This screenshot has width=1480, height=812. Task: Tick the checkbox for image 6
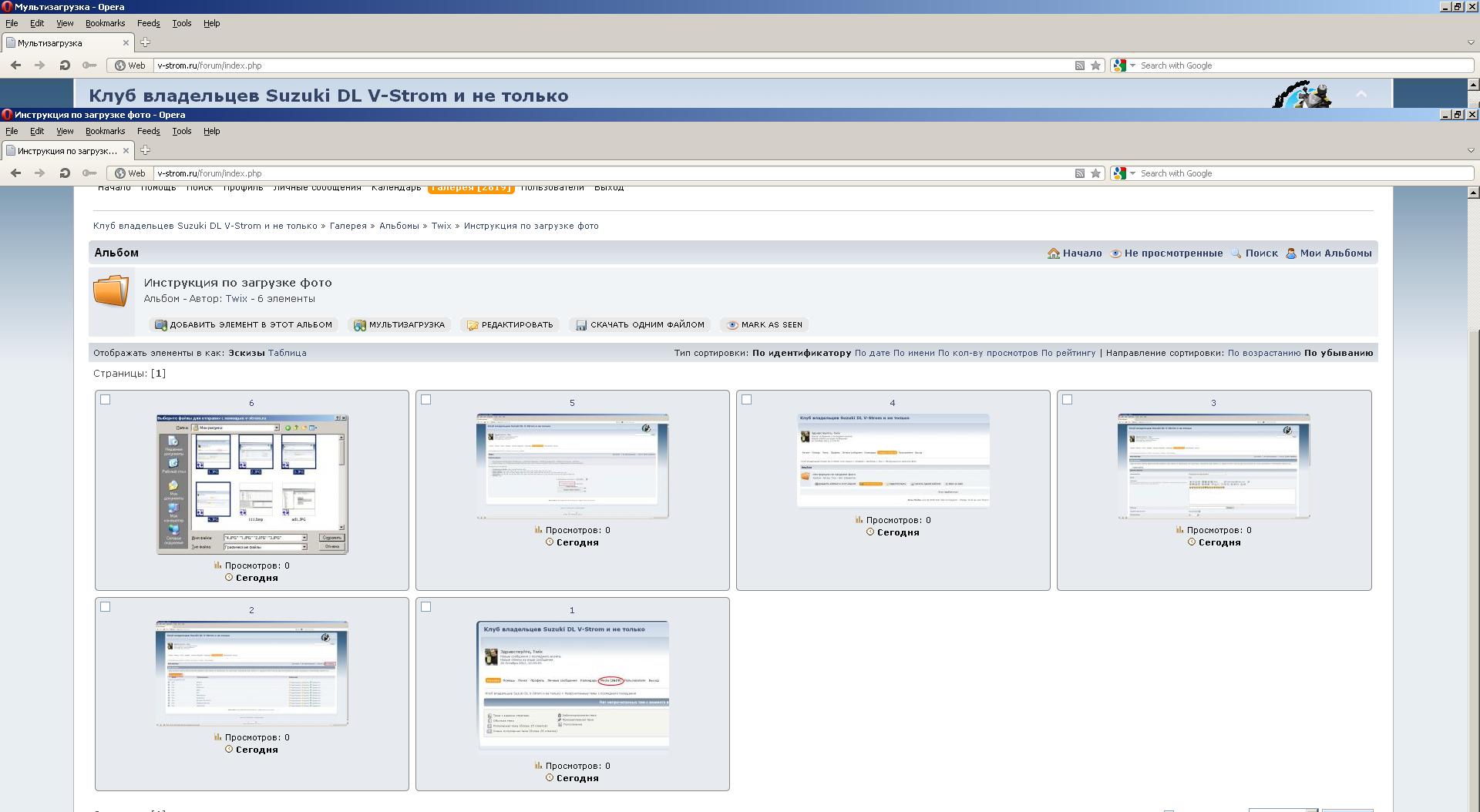click(x=106, y=399)
